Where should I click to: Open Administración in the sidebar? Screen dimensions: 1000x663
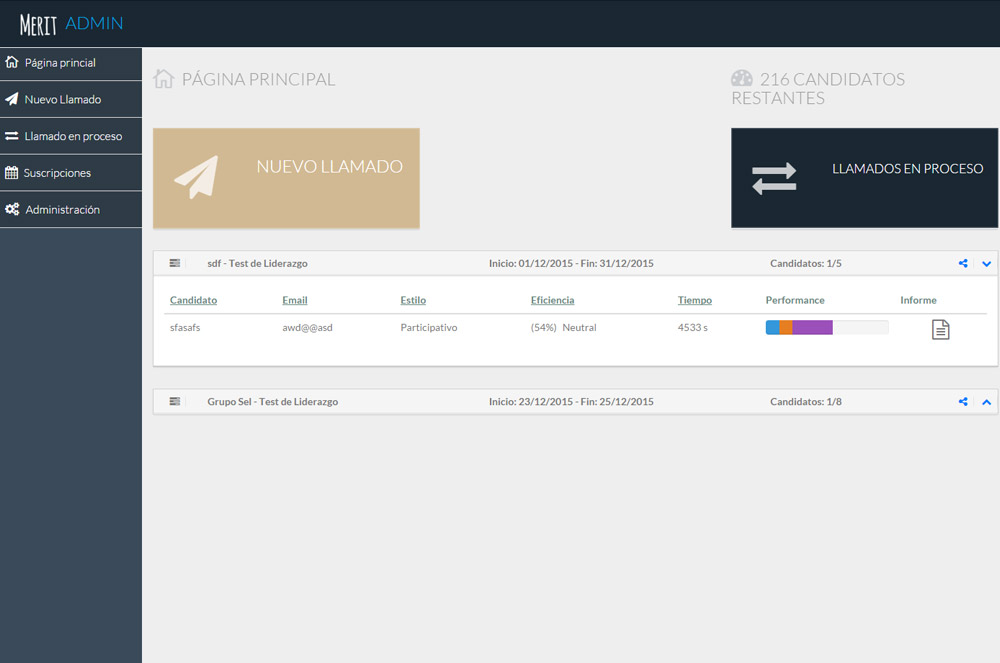pos(62,210)
